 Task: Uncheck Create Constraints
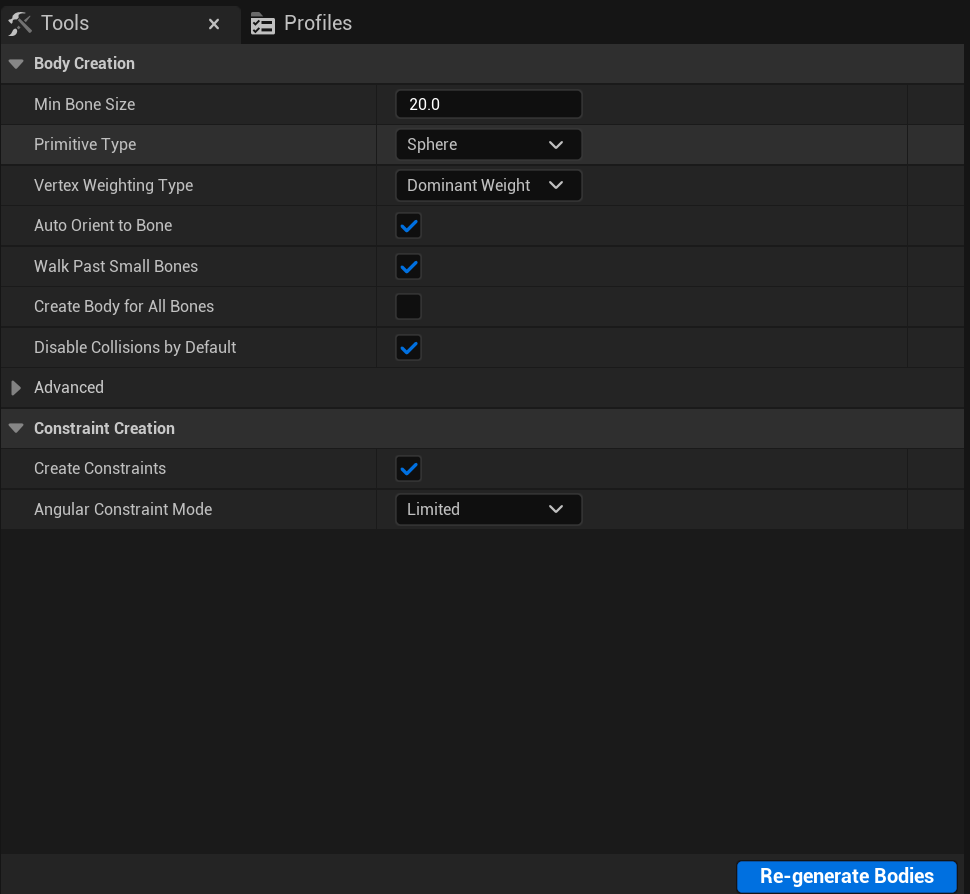pos(408,468)
